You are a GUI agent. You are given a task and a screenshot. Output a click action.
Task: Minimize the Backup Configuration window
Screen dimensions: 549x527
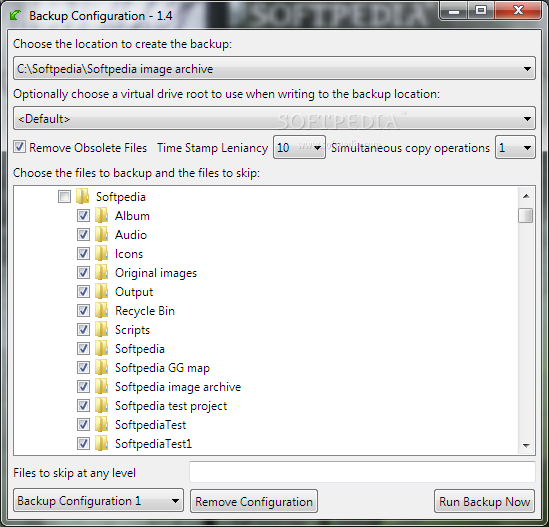454,11
